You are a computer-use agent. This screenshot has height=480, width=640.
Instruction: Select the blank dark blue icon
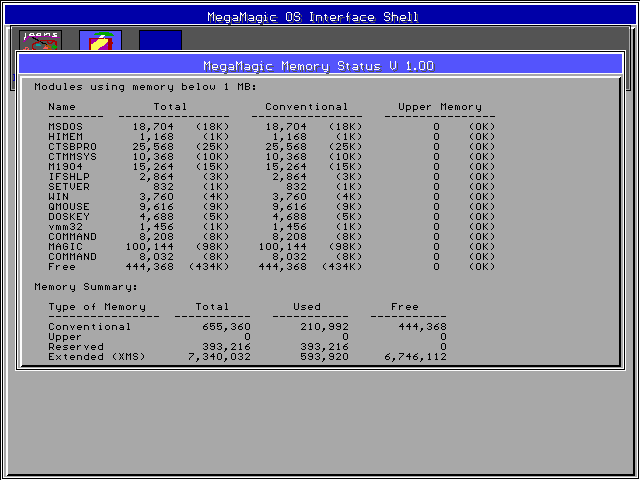pos(160,41)
